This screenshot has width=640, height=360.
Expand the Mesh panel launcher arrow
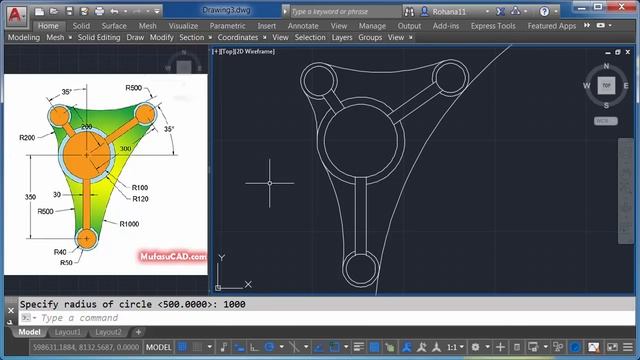tap(70, 38)
